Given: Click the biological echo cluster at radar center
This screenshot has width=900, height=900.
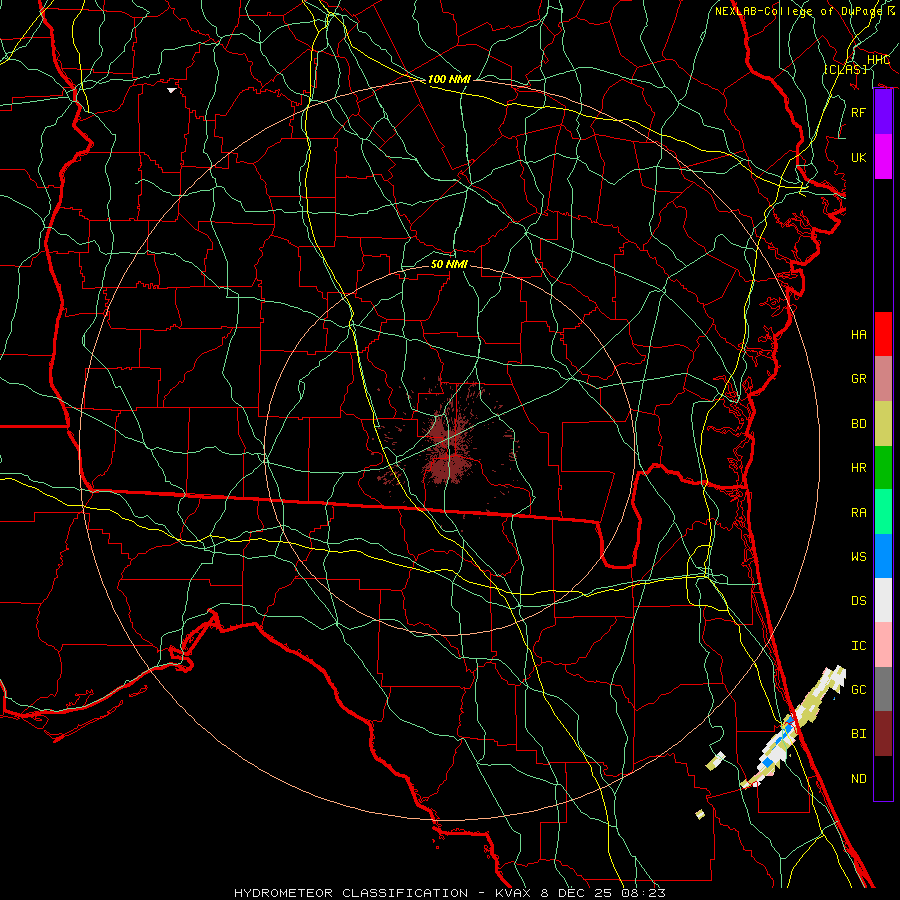Looking at the screenshot, I should tap(449, 447).
